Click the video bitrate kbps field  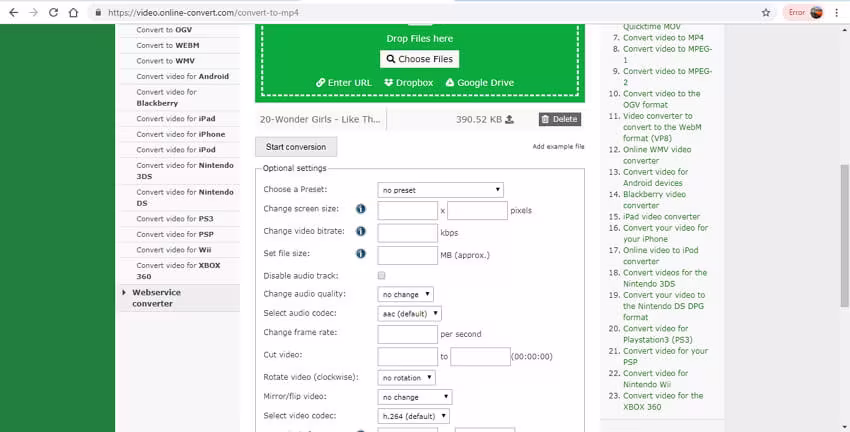(x=408, y=233)
